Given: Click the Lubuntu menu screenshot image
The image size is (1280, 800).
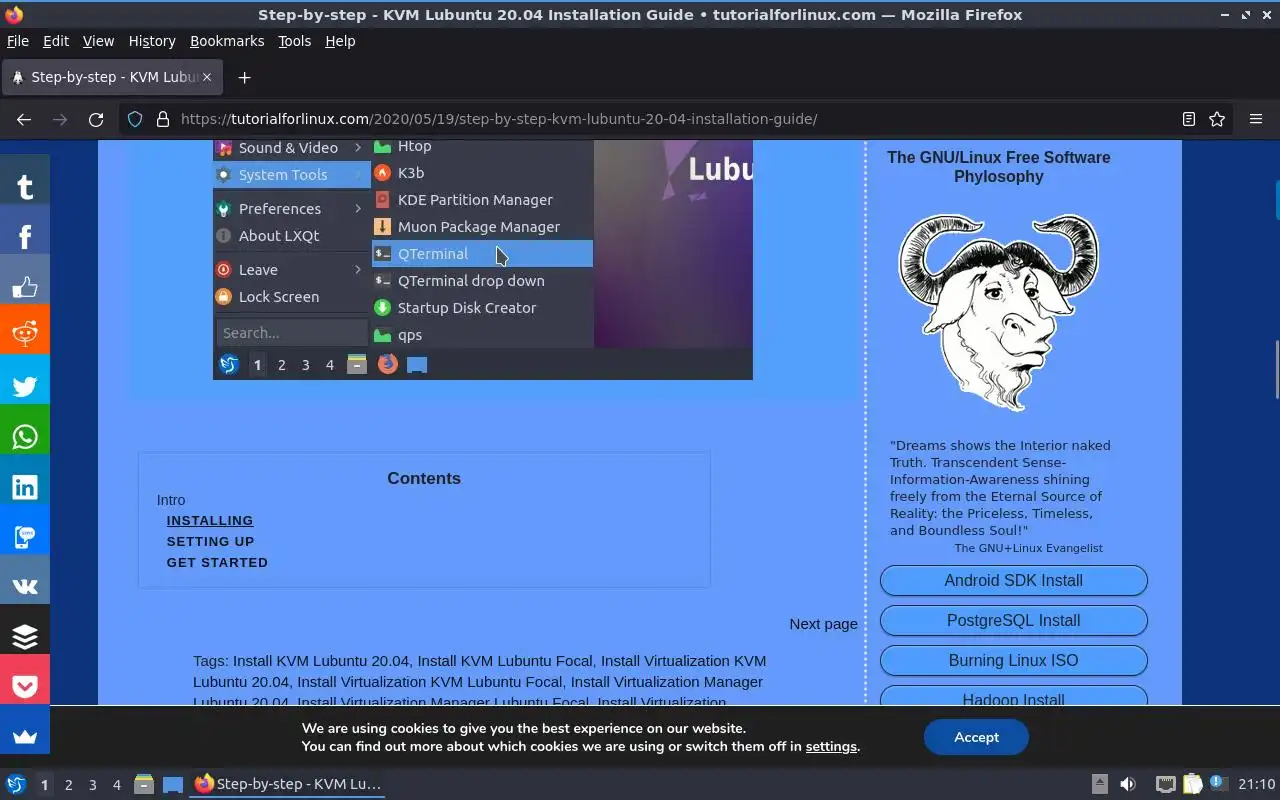Looking at the screenshot, I should (x=483, y=260).
